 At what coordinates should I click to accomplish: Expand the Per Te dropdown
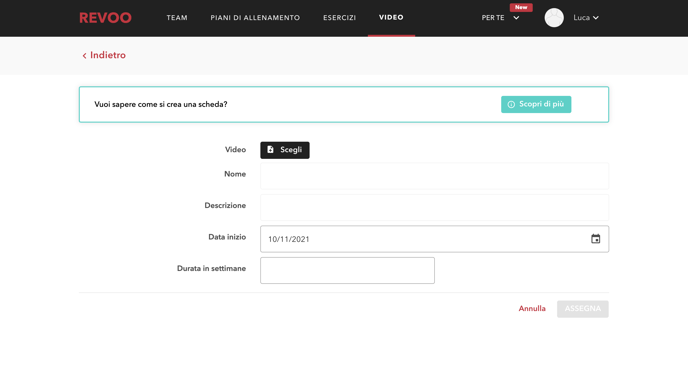pyautogui.click(x=500, y=18)
